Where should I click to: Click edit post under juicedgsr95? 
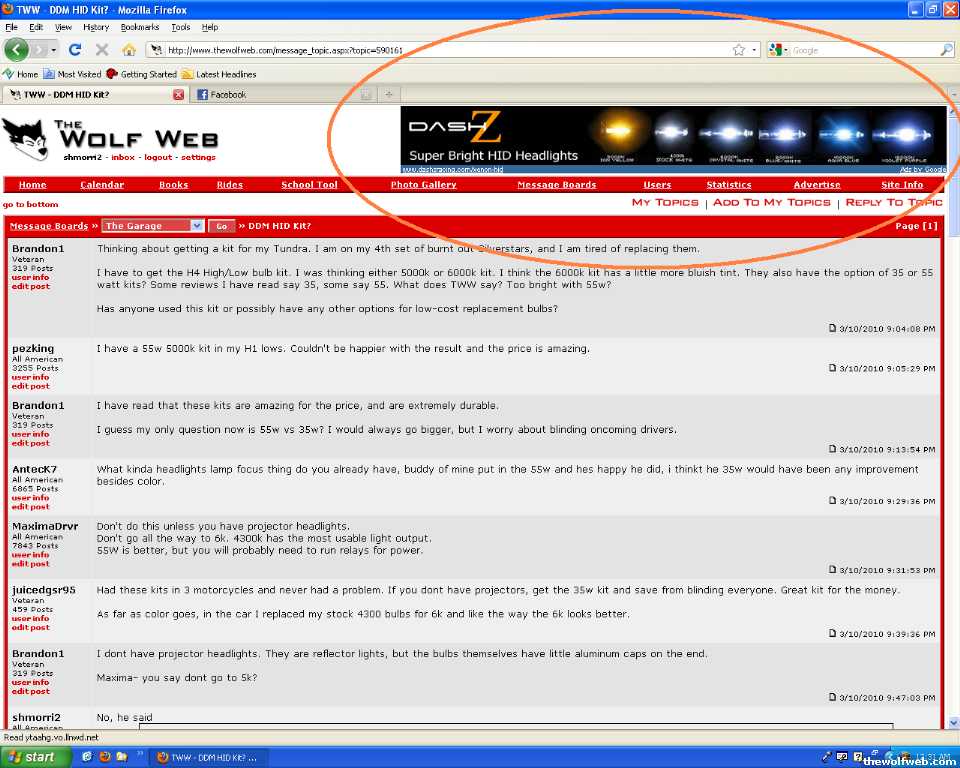(x=31, y=627)
